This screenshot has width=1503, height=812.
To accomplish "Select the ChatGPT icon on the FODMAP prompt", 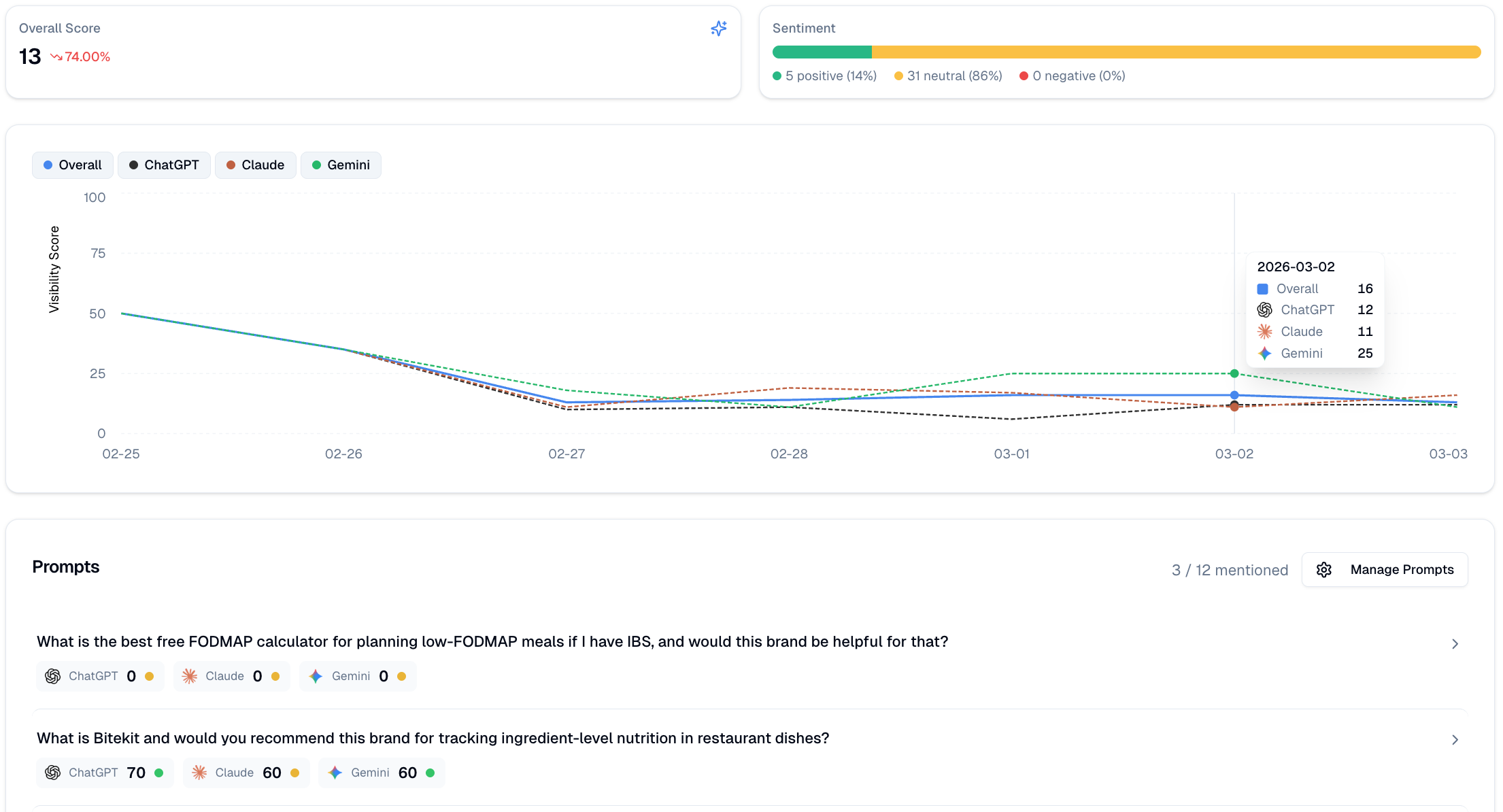I will click(x=53, y=676).
